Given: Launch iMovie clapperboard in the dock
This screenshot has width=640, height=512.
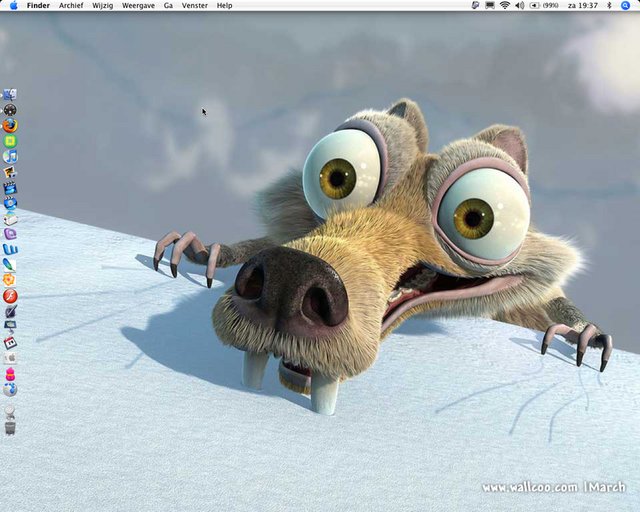Looking at the screenshot, I should pyautogui.click(x=10, y=188).
